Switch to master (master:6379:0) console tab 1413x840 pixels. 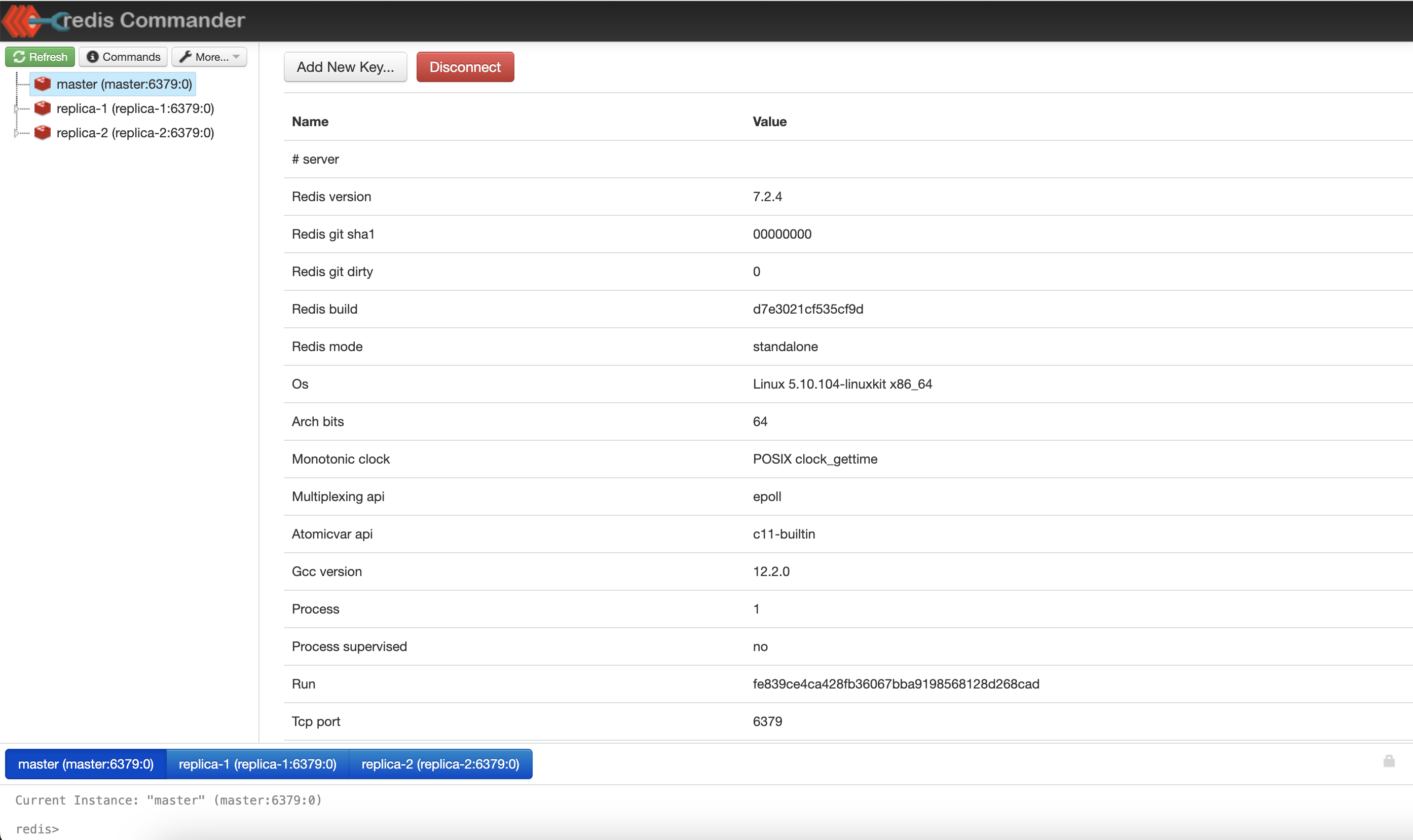86,764
